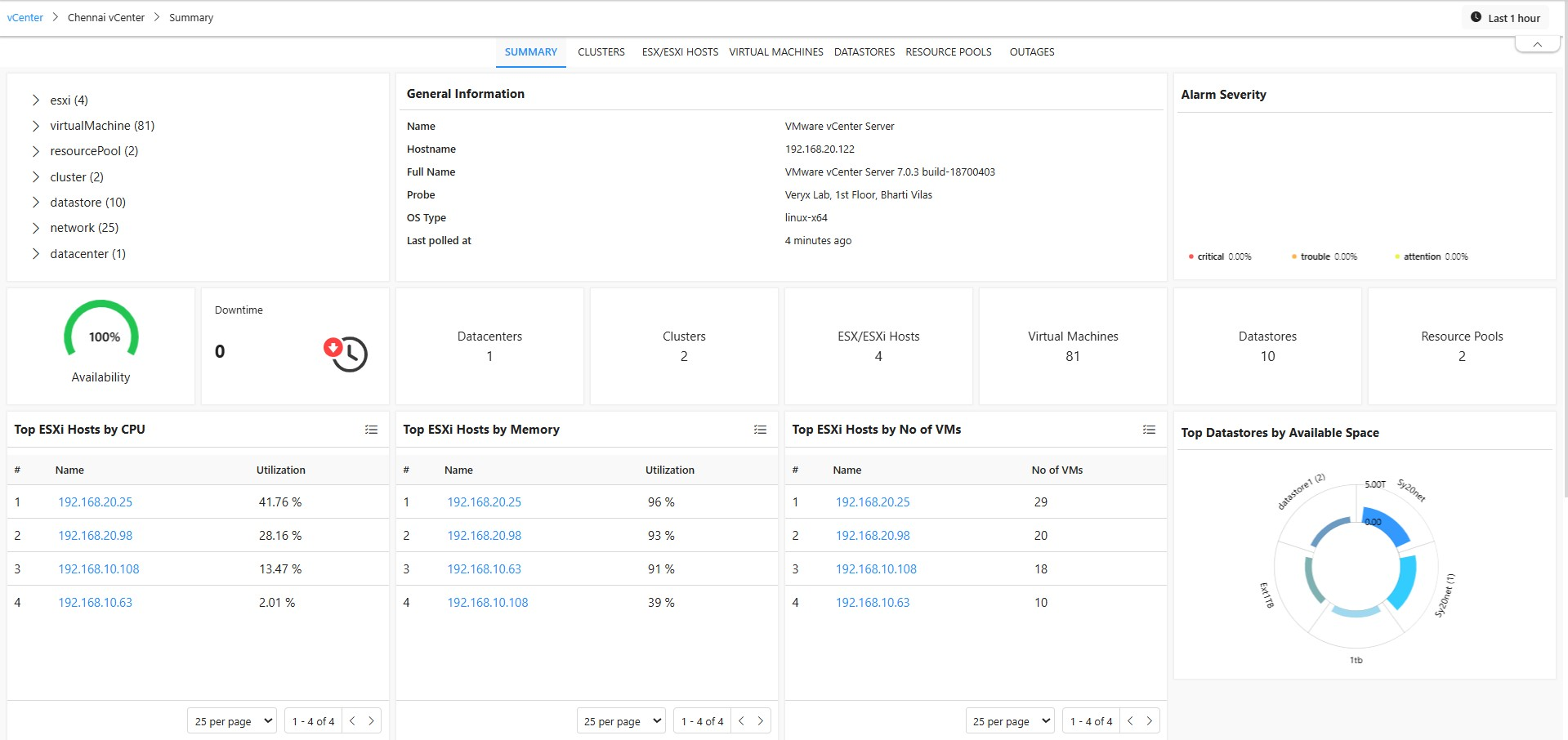The height and width of the screenshot is (740, 1568).
Task: Open list view icon for Top ESXi Hosts by CPU
Action: [371, 430]
